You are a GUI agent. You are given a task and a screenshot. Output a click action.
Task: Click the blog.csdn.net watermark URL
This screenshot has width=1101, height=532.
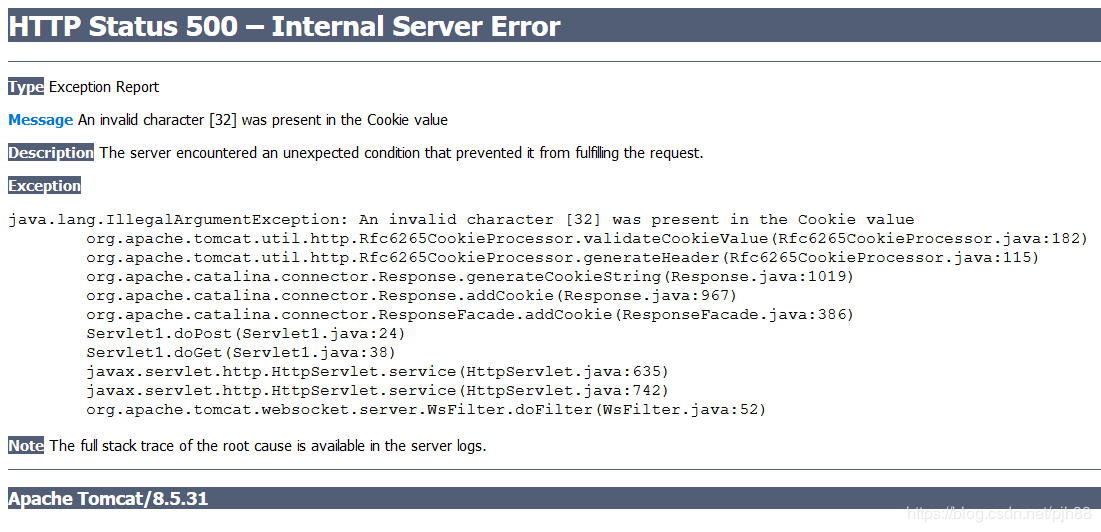tap(999, 514)
